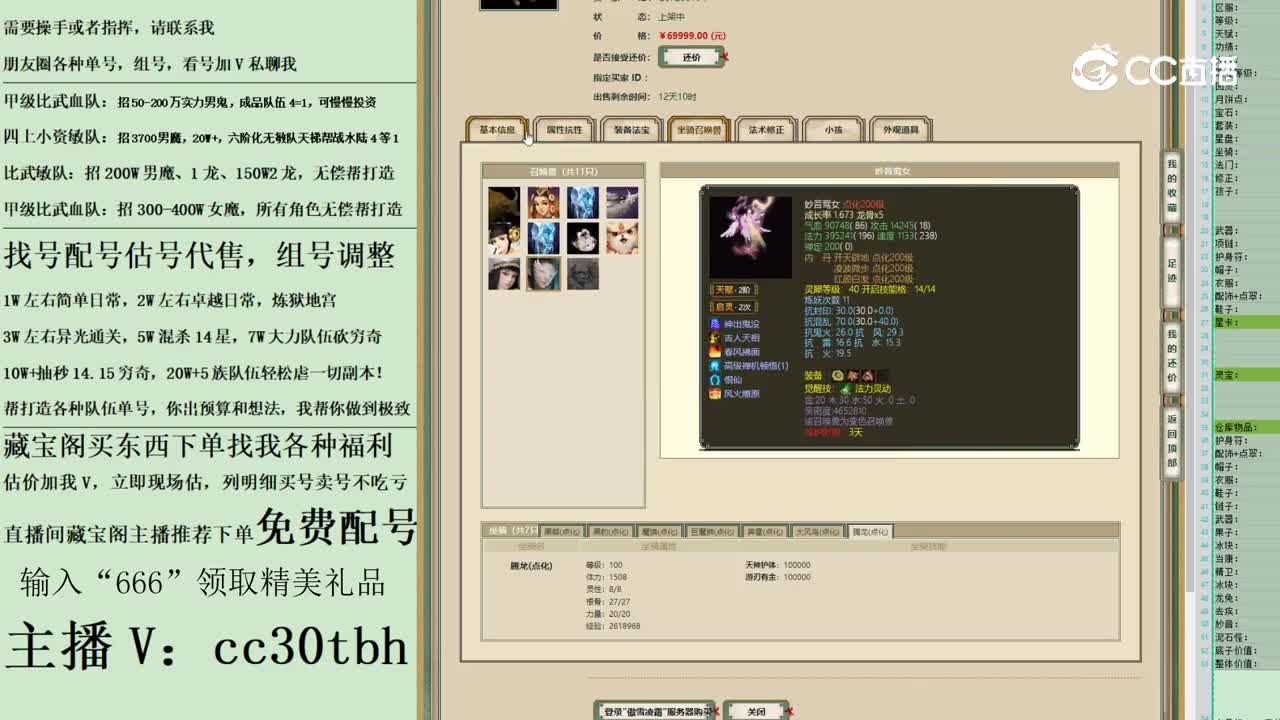Click the 整体价值 row in right panel

click(1246, 663)
